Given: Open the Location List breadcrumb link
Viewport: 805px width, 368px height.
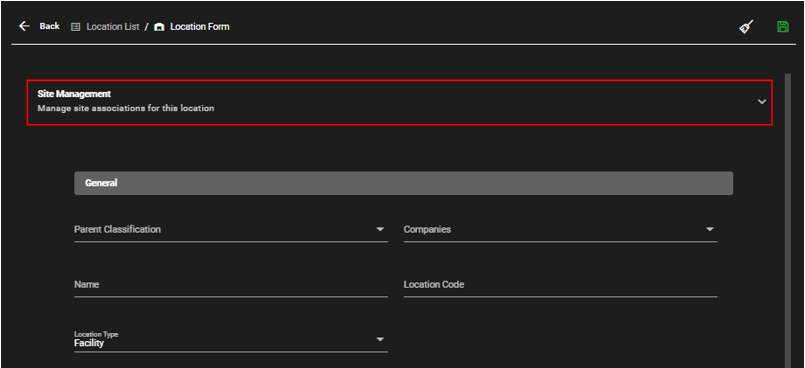Looking at the screenshot, I should 113,27.
